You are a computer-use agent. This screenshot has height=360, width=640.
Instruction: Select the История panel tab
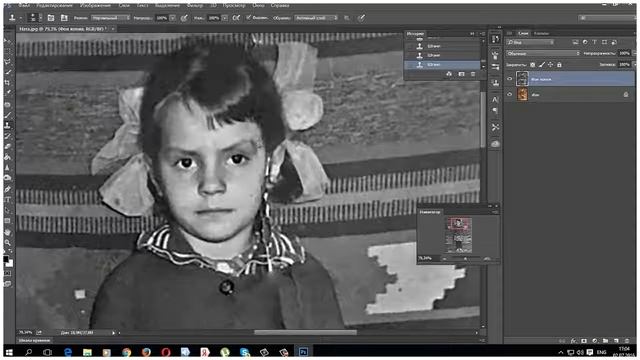pos(415,33)
